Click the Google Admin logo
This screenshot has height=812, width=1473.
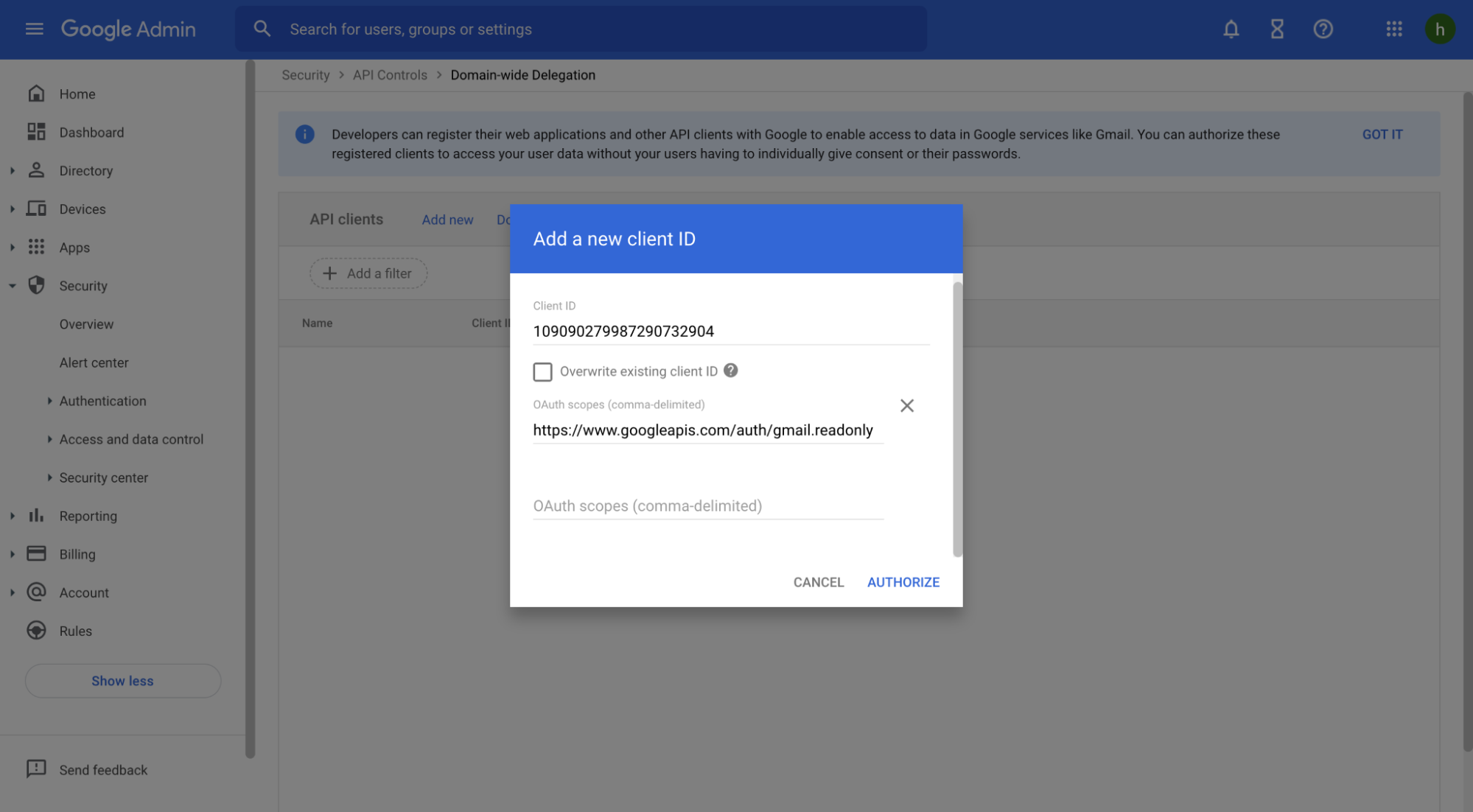(x=128, y=29)
